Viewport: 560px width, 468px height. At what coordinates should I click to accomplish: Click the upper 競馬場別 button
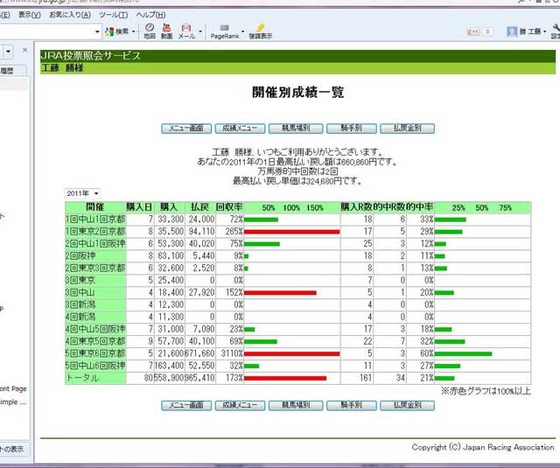[296, 129]
